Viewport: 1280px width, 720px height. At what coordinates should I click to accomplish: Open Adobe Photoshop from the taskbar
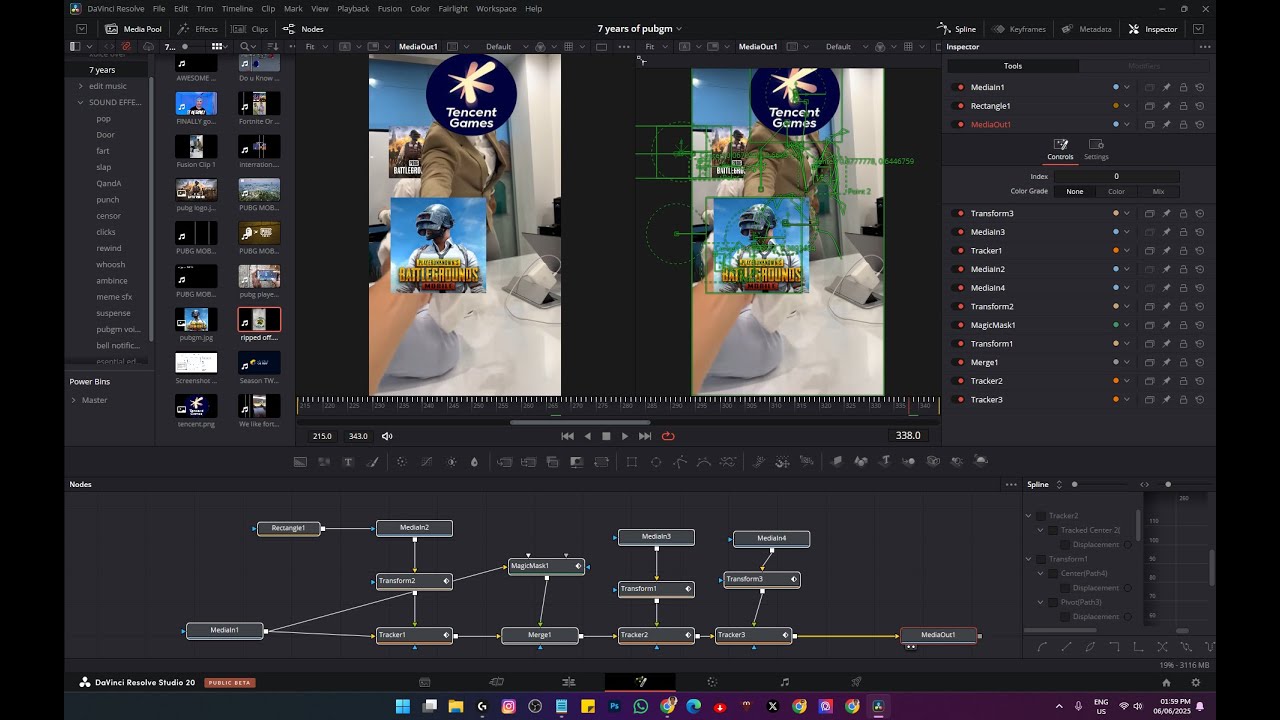click(x=614, y=706)
